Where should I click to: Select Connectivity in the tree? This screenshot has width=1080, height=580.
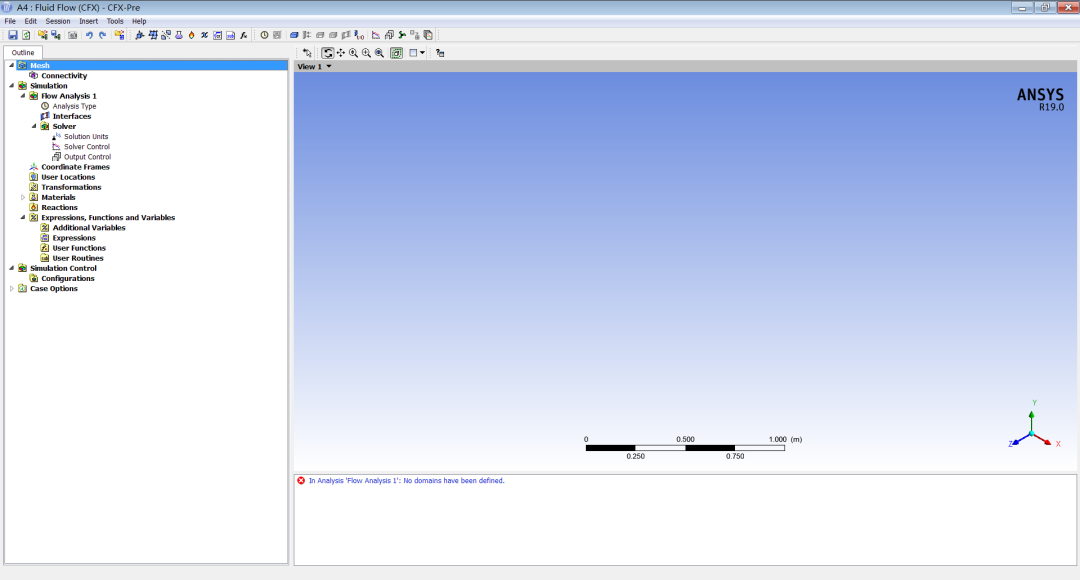[x=64, y=76]
